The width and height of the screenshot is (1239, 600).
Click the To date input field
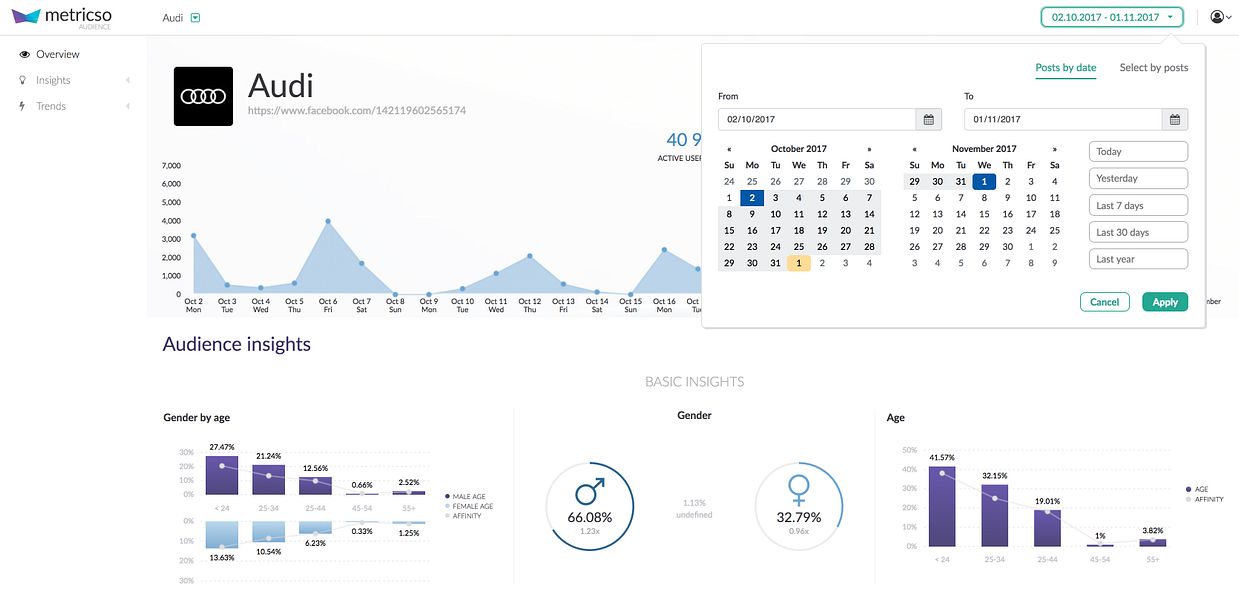tap(1063, 119)
